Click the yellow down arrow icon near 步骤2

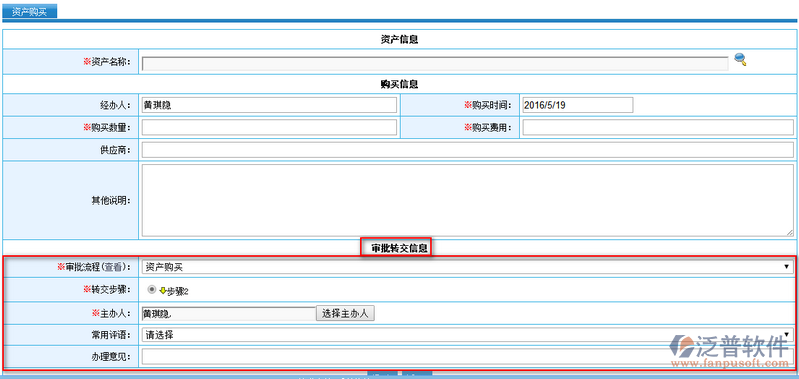click(x=163, y=290)
